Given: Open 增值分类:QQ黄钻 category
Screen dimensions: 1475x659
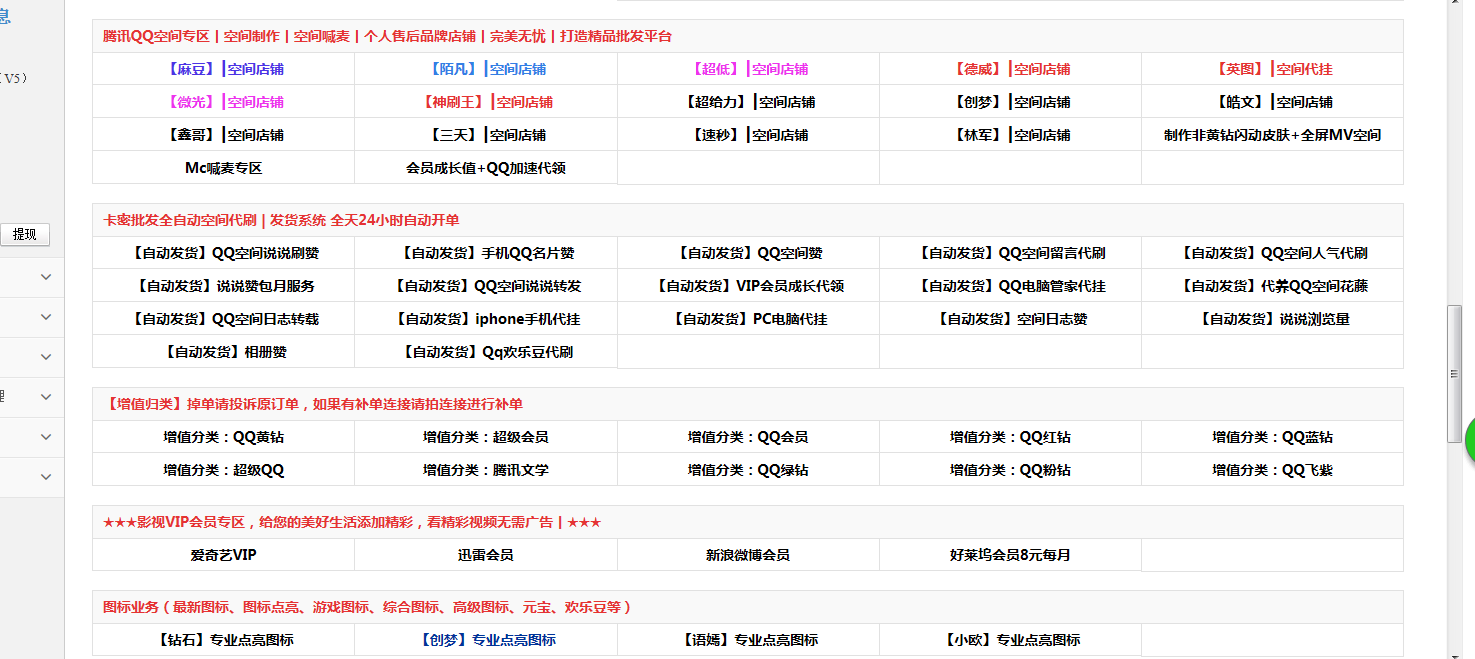Looking at the screenshot, I should coord(224,437).
